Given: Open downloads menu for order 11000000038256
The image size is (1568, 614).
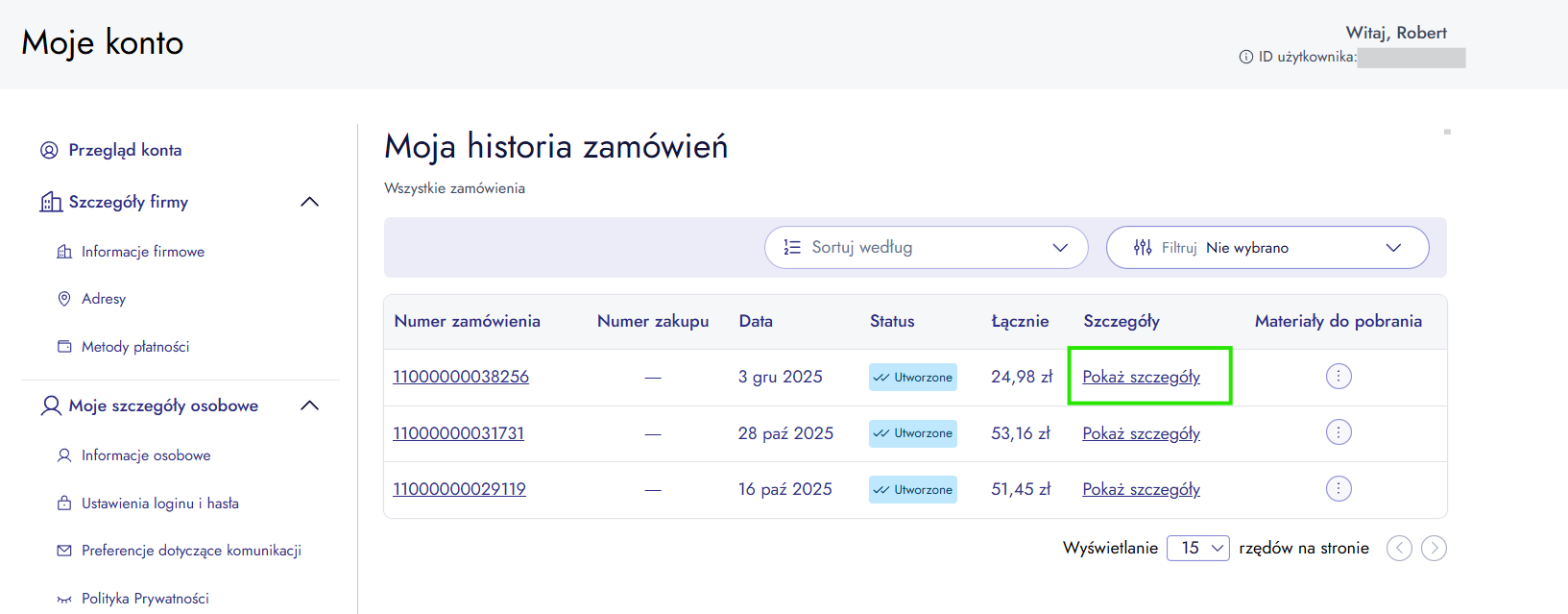Looking at the screenshot, I should tap(1339, 376).
